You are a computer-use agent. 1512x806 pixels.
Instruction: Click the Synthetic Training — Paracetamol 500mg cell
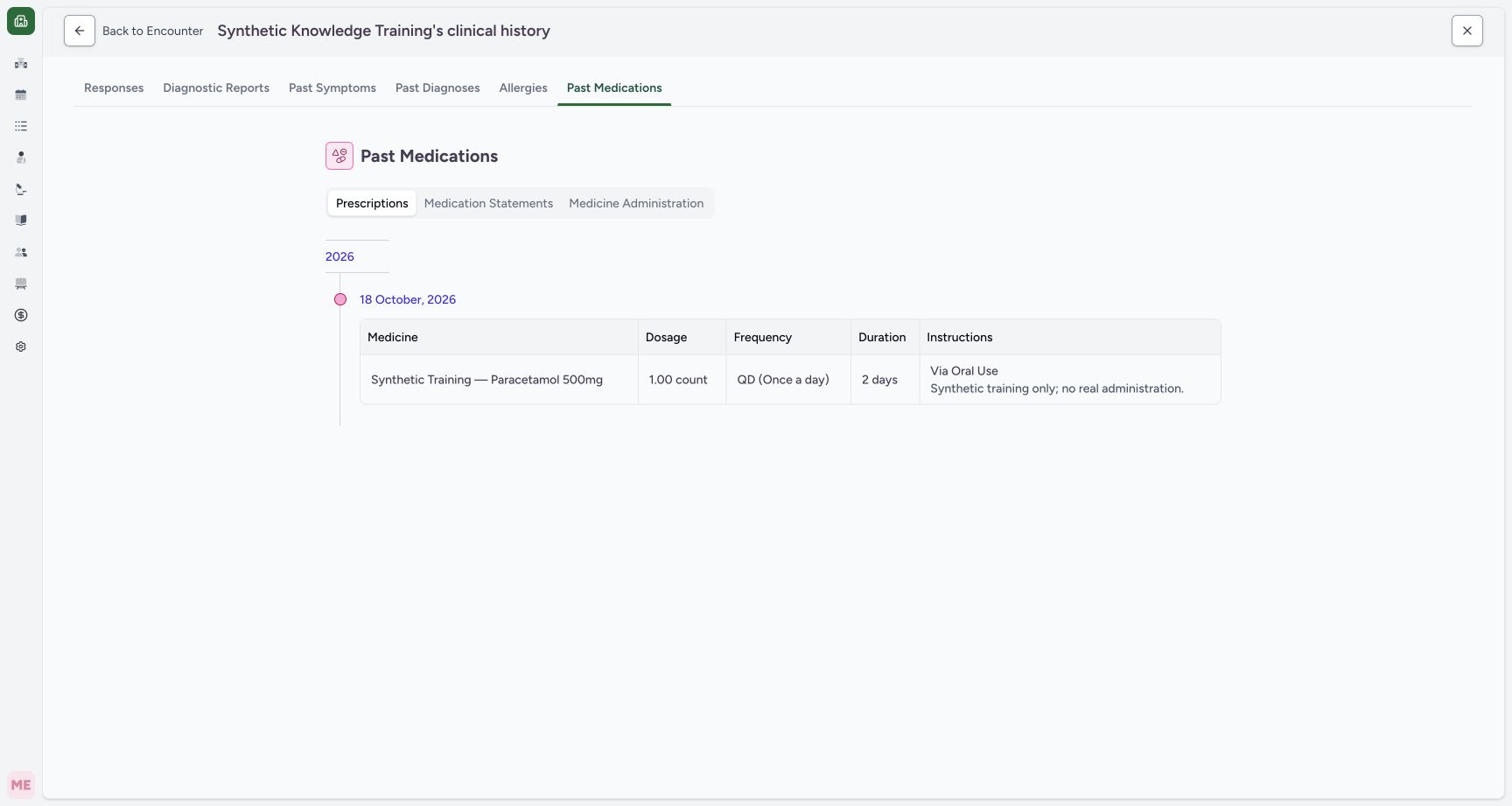coord(499,380)
